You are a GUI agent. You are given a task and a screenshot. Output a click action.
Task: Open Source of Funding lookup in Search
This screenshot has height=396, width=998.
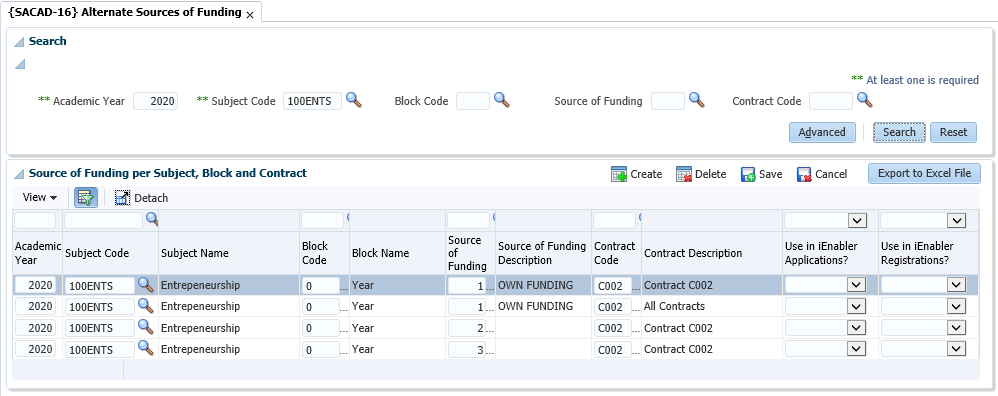coord(696,101)
